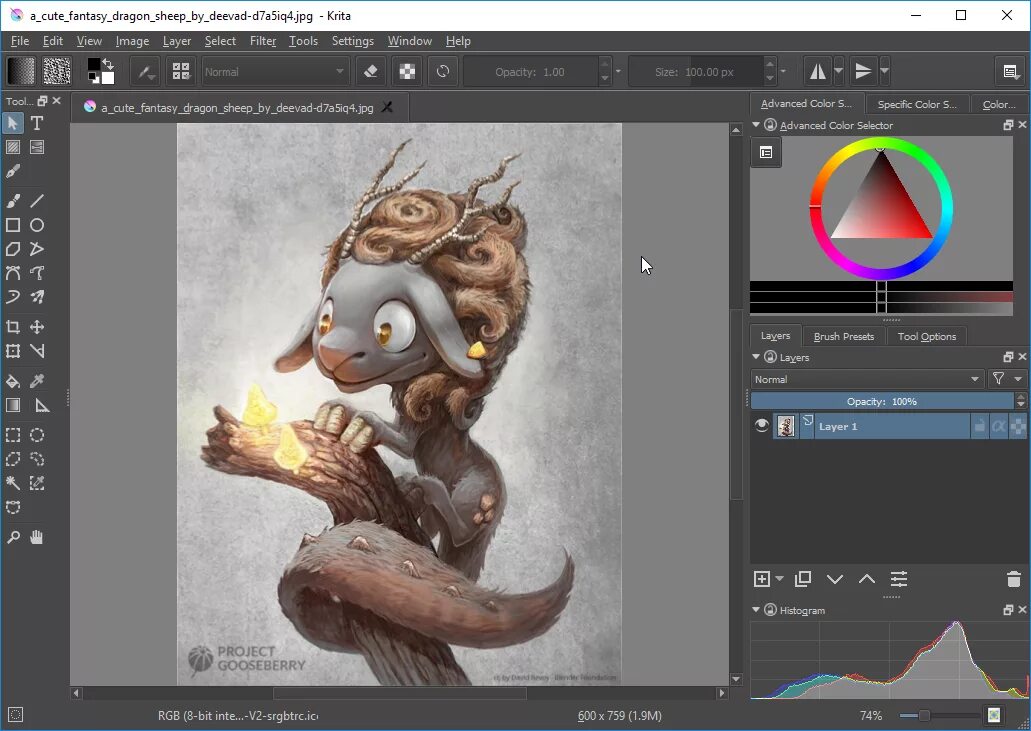Viewport: 1031px width, 731px height.
Task: Select the Polygon tool
Action: point(12,249)
